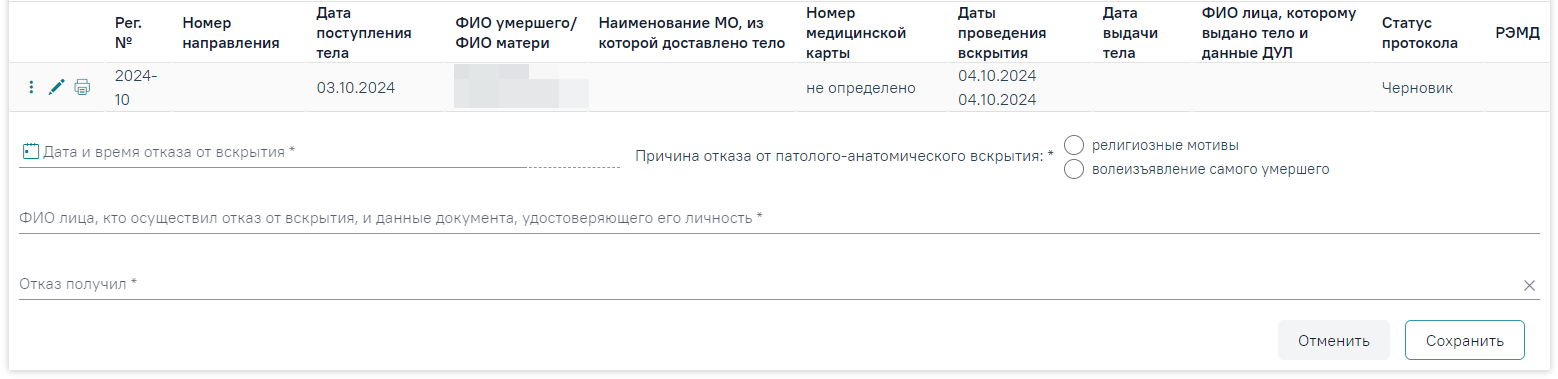The width and height of the screenshot is (1558, 379).
Task: Click the 'Номер медицинской карты' column header
Action: pyautogui.click(x=856, y=33)
